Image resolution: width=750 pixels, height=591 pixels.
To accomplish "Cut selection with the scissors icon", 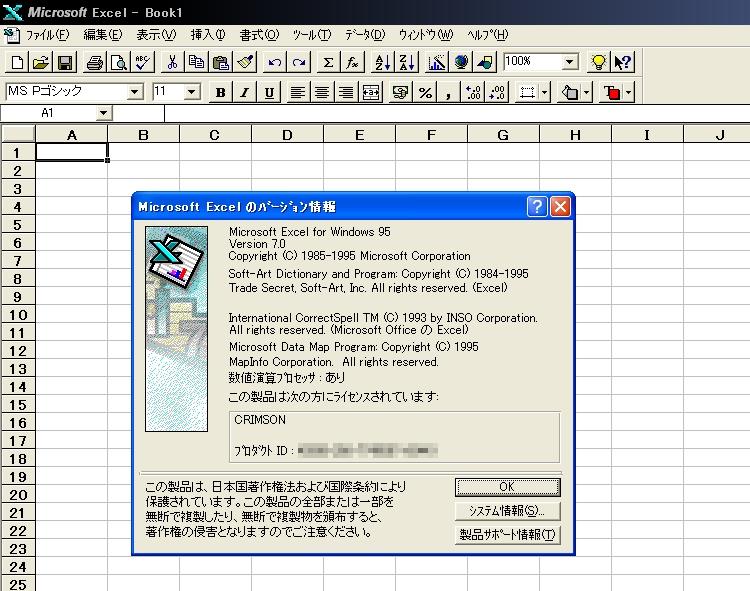I will [x=172, y=63].
